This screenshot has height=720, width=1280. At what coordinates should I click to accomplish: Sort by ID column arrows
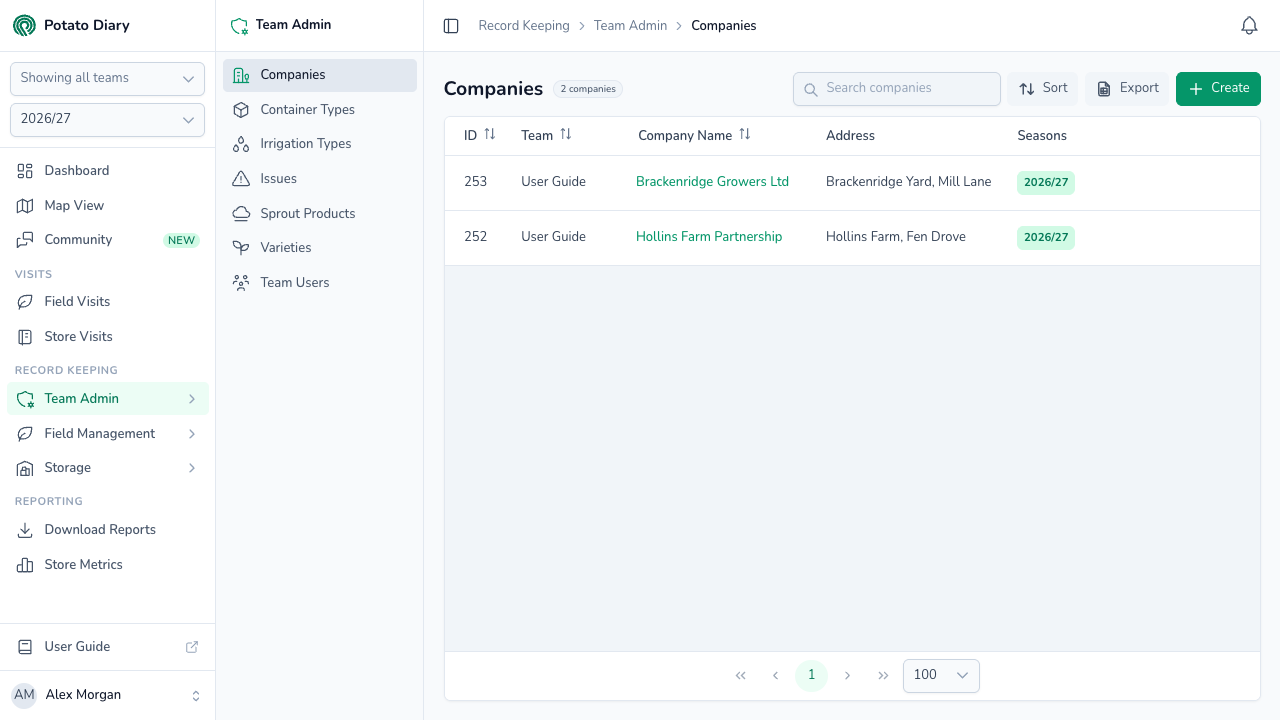tap(490, 134)
